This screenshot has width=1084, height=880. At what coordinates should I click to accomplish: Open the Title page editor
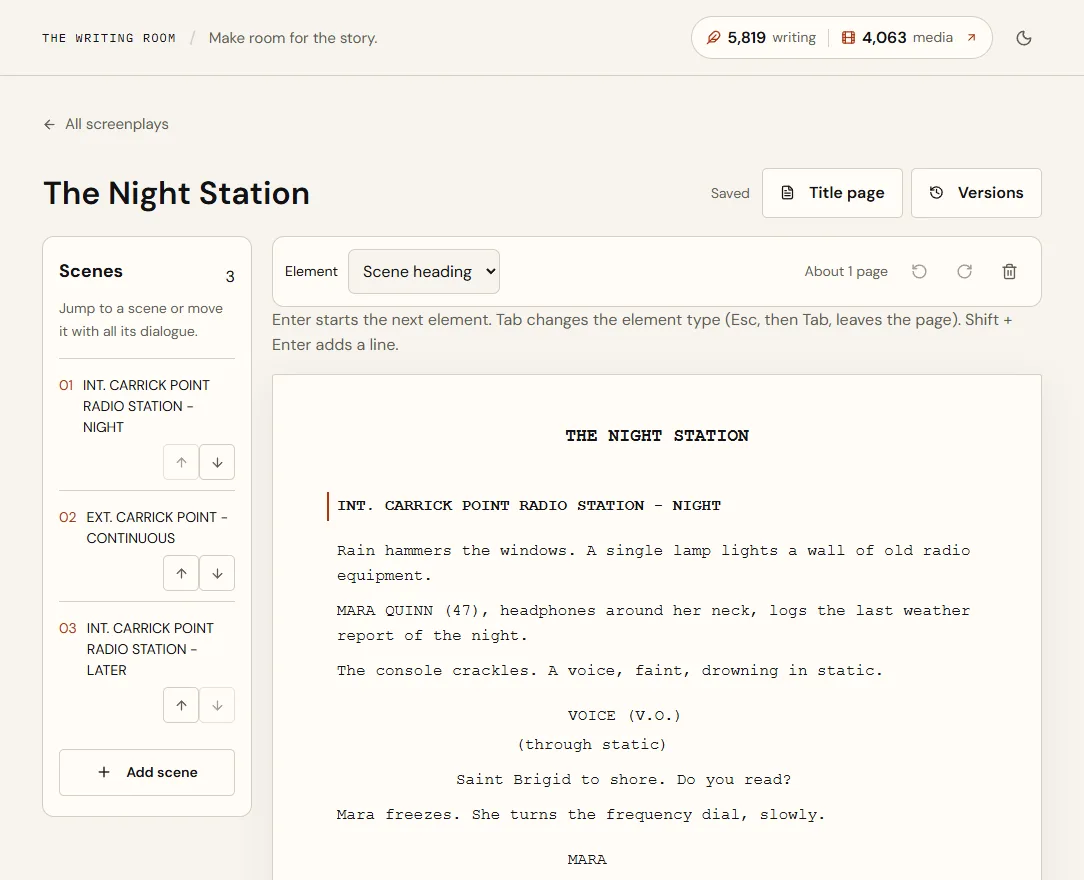pyautogui.click(x=832, y=193)
